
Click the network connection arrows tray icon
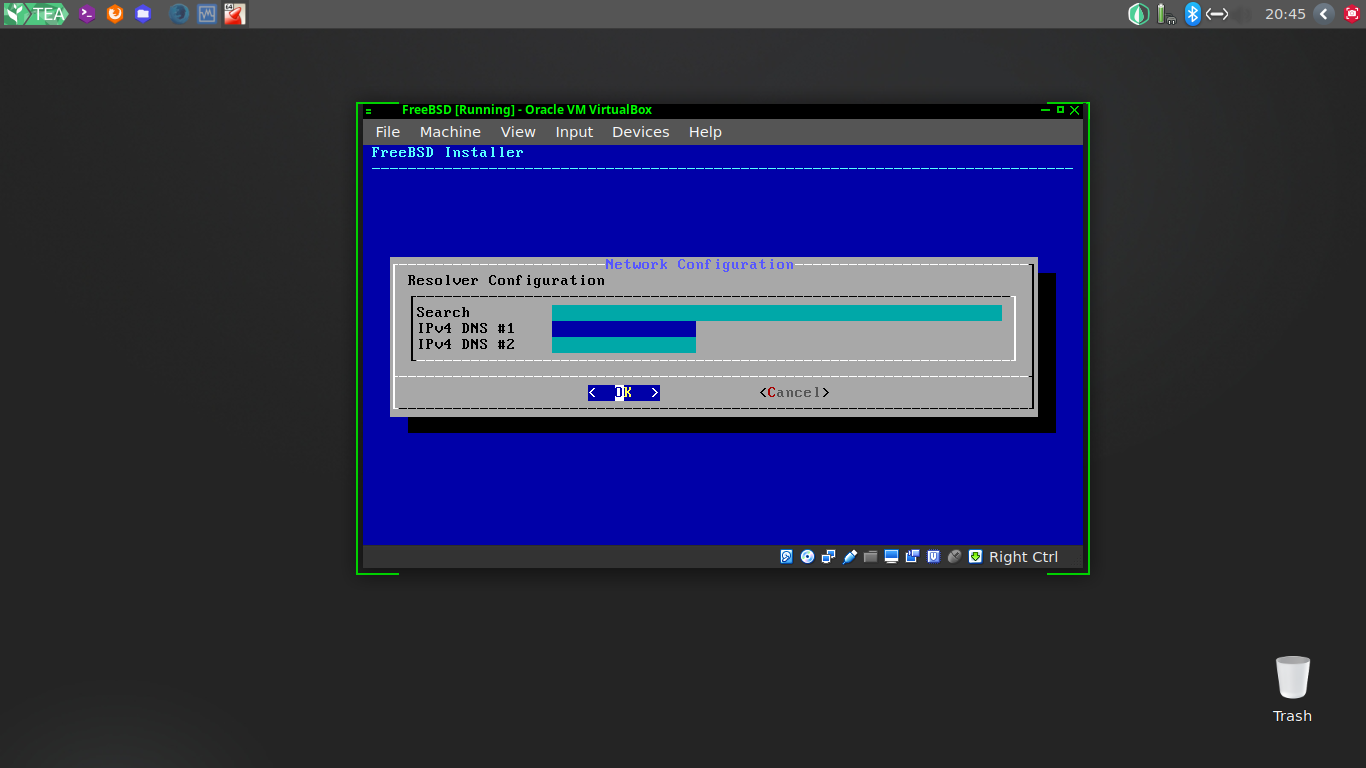pyautogui.click(x=1217, y=14)
